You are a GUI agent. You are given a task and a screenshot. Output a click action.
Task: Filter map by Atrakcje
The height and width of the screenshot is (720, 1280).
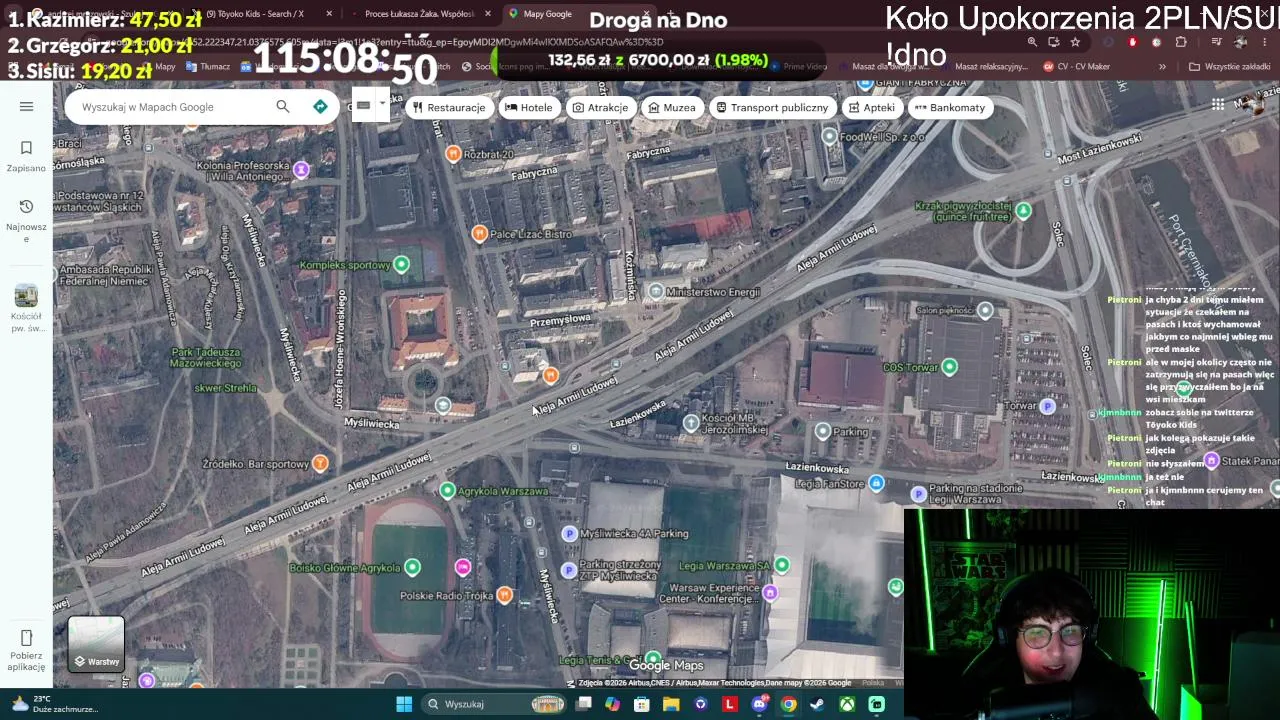tap(600, 107)
